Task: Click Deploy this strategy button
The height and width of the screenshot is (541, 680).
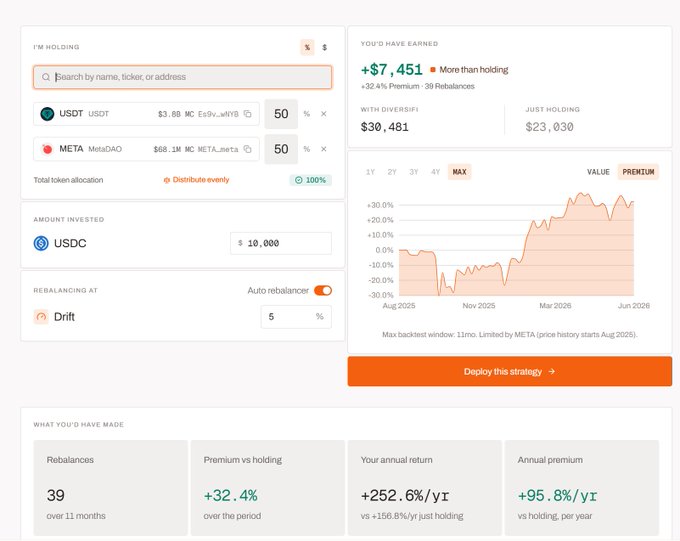Action: [510, 372]
